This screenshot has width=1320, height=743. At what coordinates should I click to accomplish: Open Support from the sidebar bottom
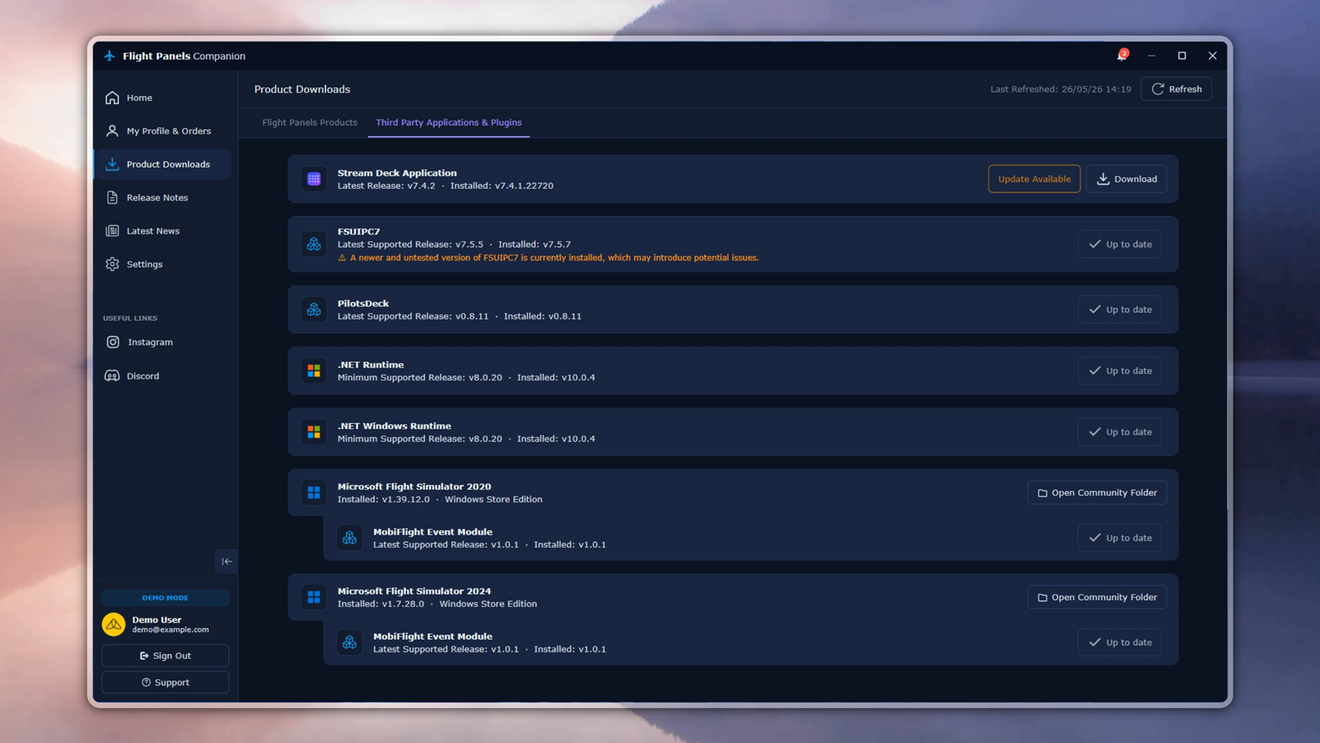click(165, 682)
